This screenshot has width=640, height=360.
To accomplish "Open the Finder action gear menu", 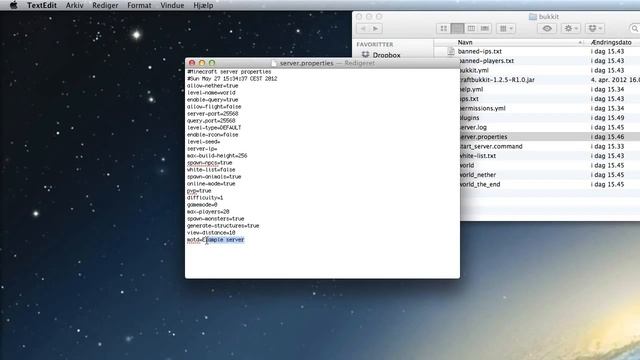I will [x=571, y=29].
